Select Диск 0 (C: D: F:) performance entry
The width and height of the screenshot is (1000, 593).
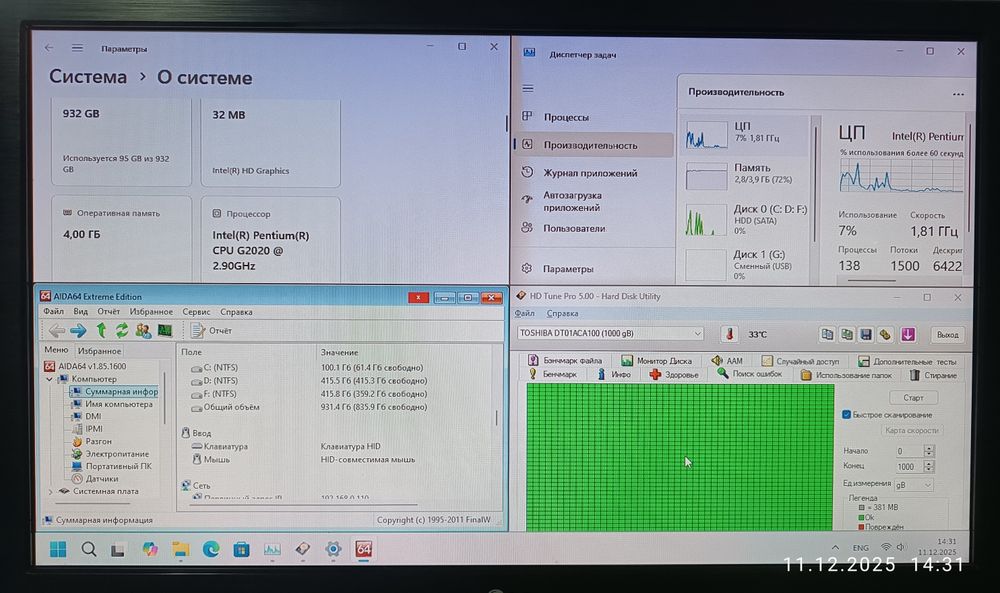point(746,219)
